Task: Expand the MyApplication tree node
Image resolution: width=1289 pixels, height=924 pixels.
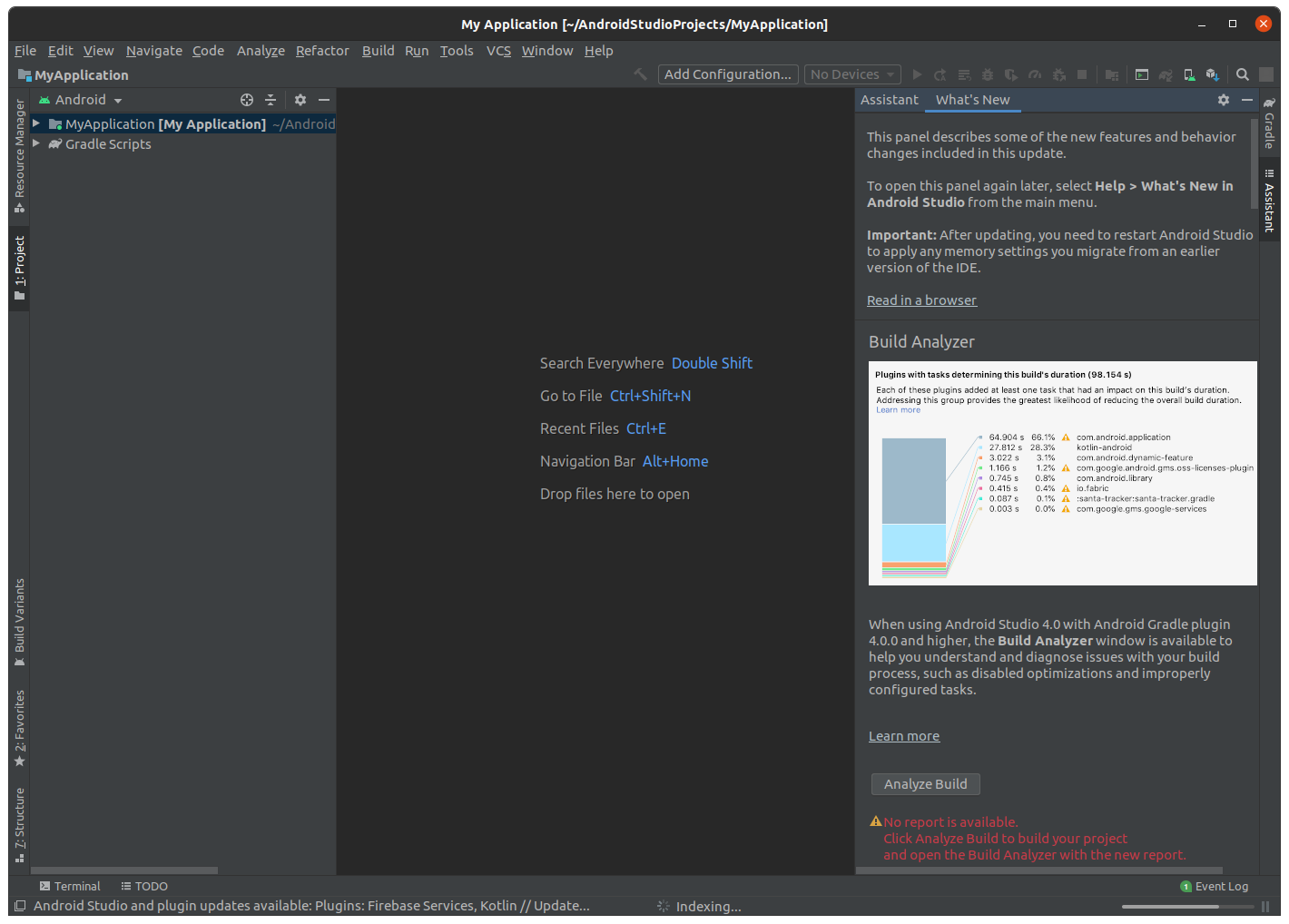Action: click(x=36, y=123)
